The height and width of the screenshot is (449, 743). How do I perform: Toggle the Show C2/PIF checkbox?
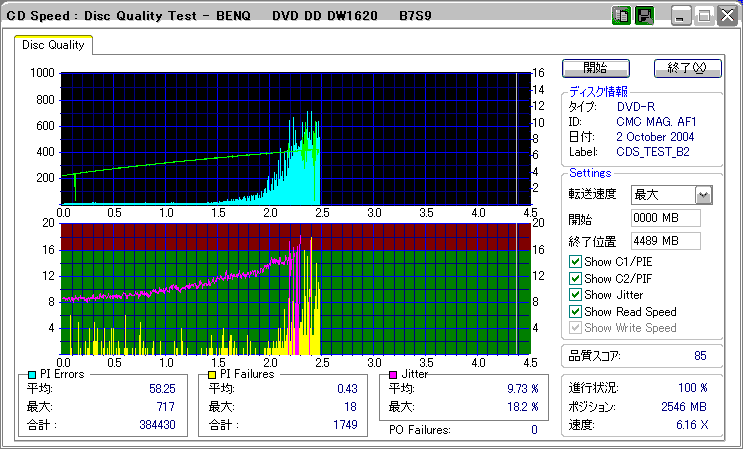(575, 279)
